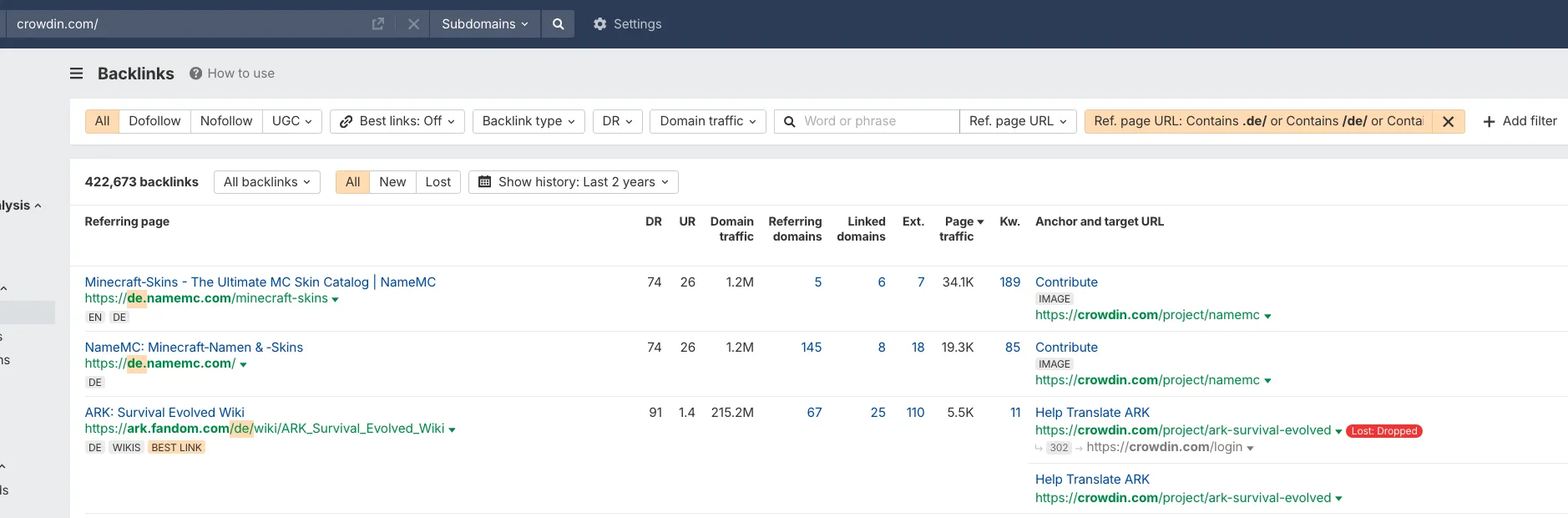The image size is (1568, 518).
Task: Select the All link type filter
Action: (x=103, y=121)
